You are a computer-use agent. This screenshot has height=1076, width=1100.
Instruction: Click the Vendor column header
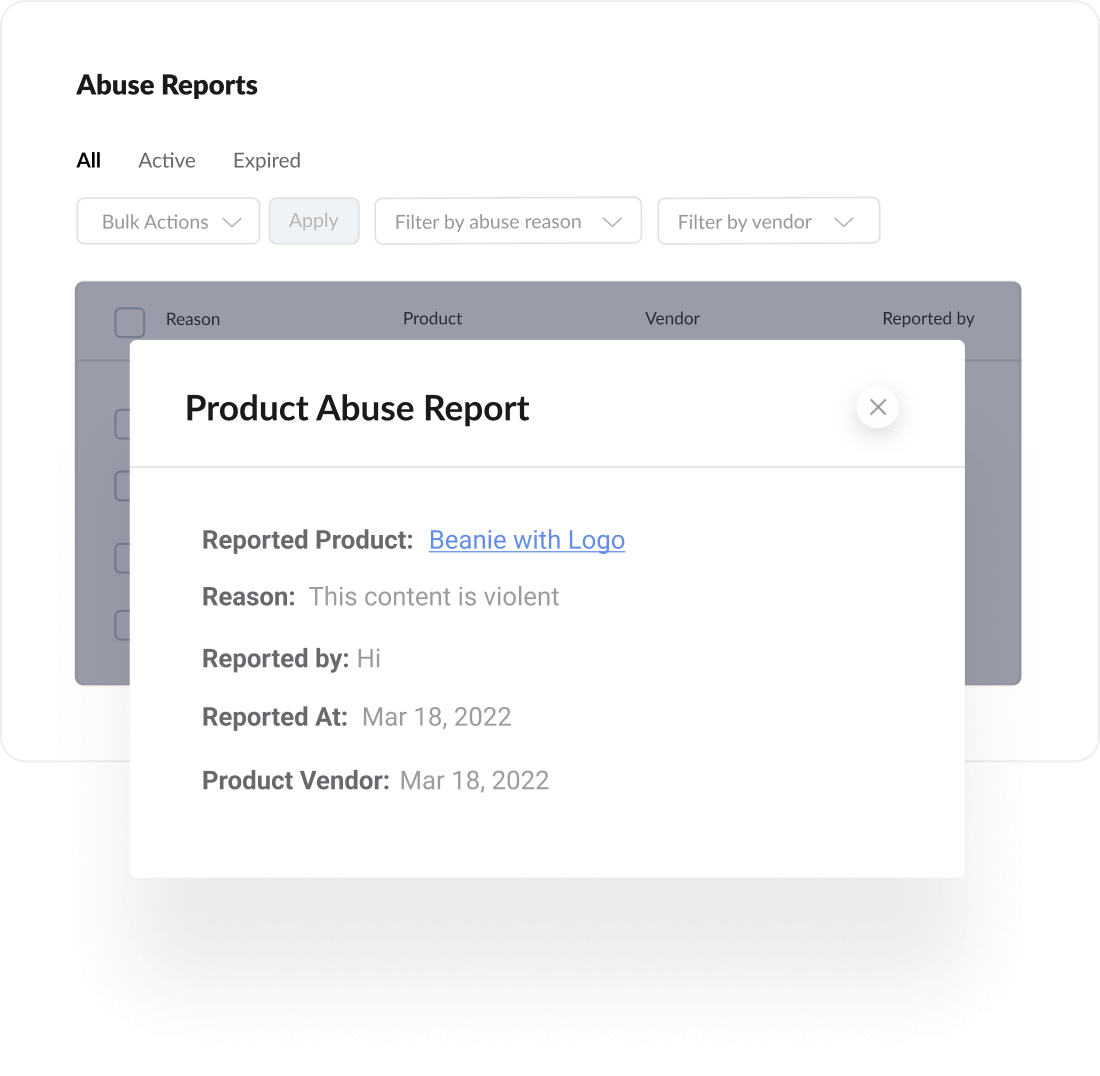click(x=672, y=318)
